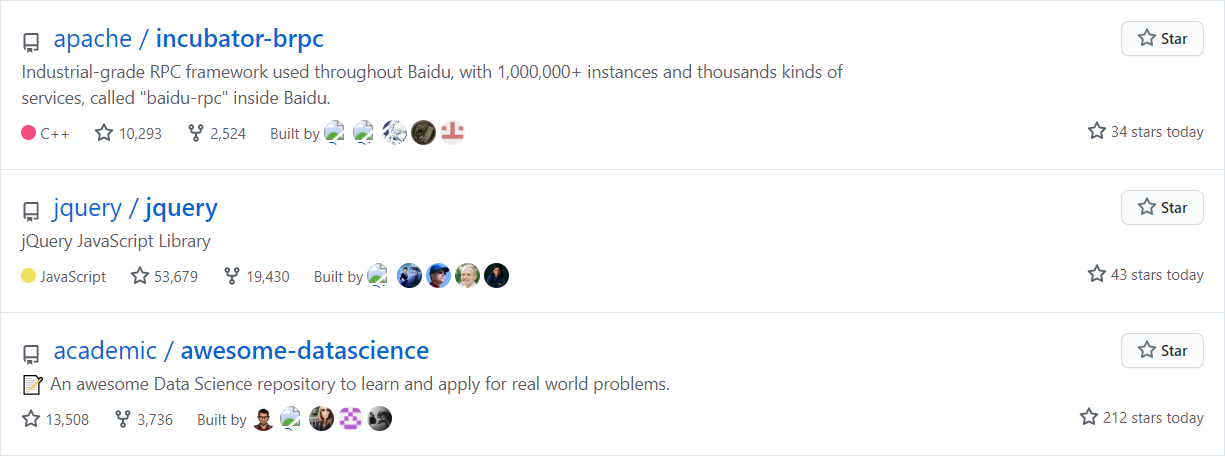Star the apache/incubator-brpc repository
The width and height of the screenshot is (1225, 456).
[1162, 39]
